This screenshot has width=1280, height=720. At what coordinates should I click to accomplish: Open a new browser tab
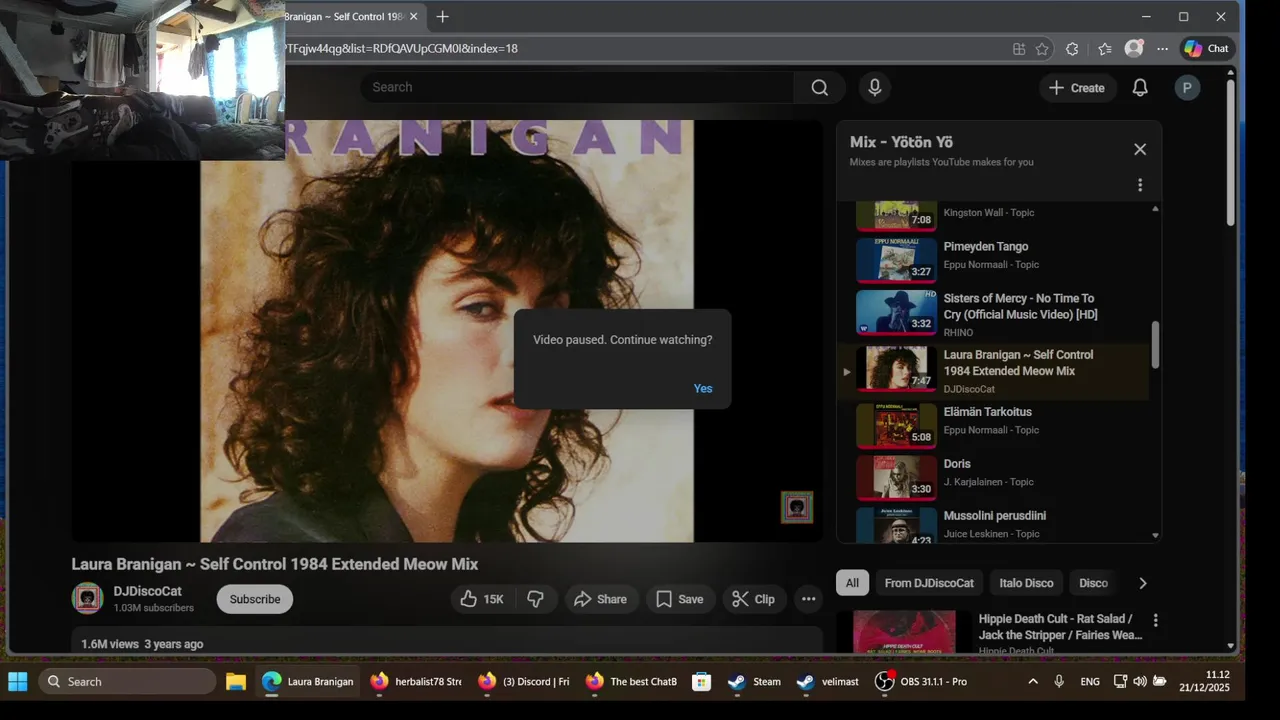(x=442, y=17)
